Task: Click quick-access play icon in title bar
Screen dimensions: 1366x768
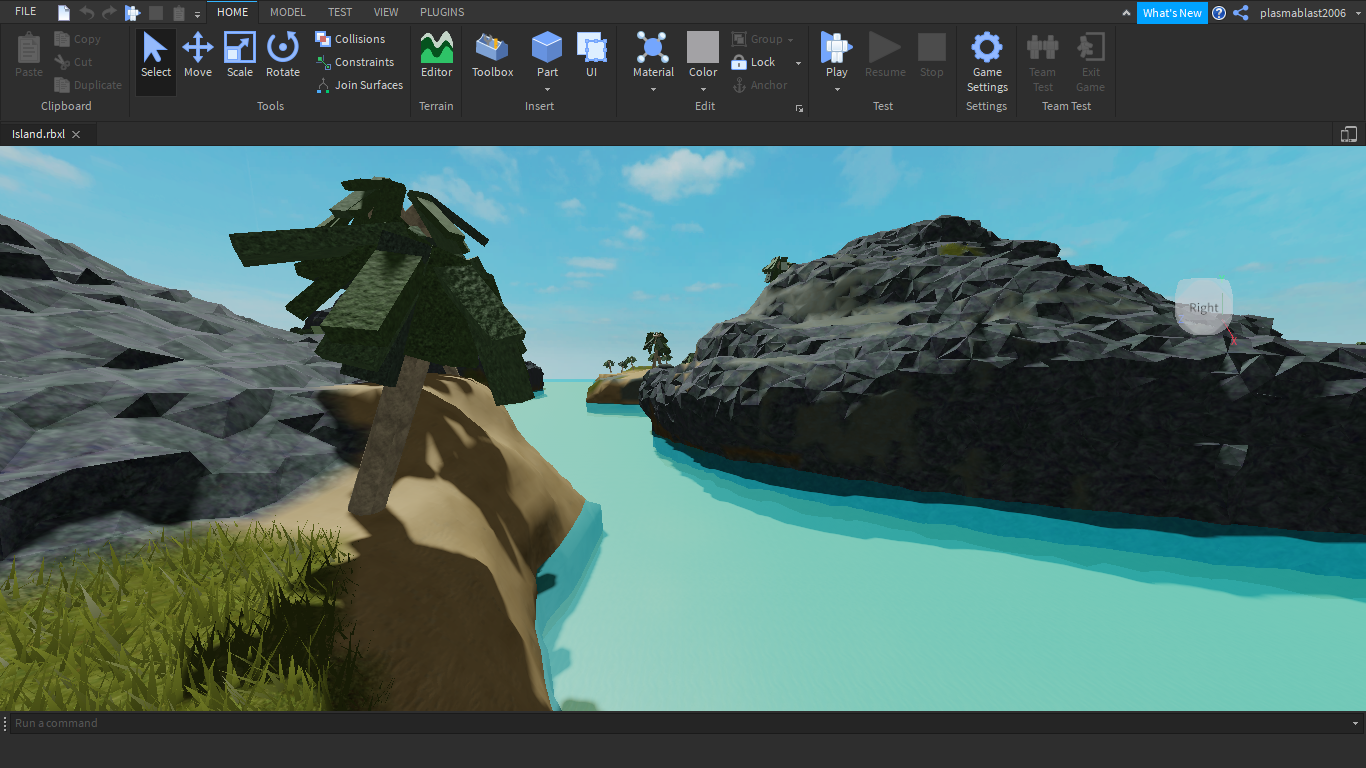Action: click(133, 13)
